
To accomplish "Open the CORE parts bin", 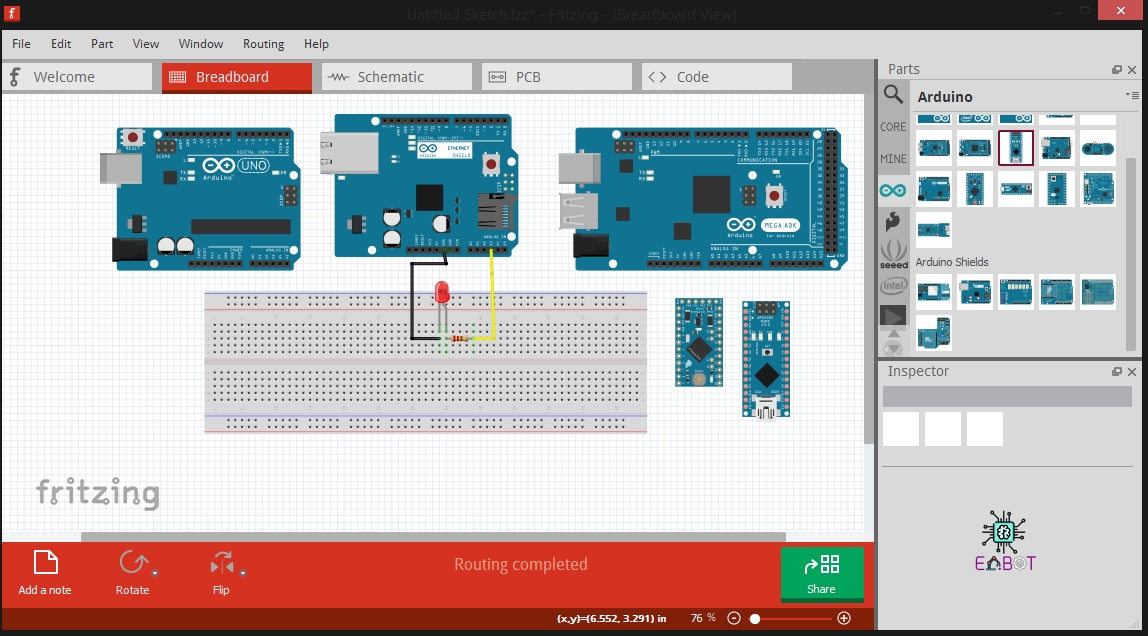I will coord(893,127).
